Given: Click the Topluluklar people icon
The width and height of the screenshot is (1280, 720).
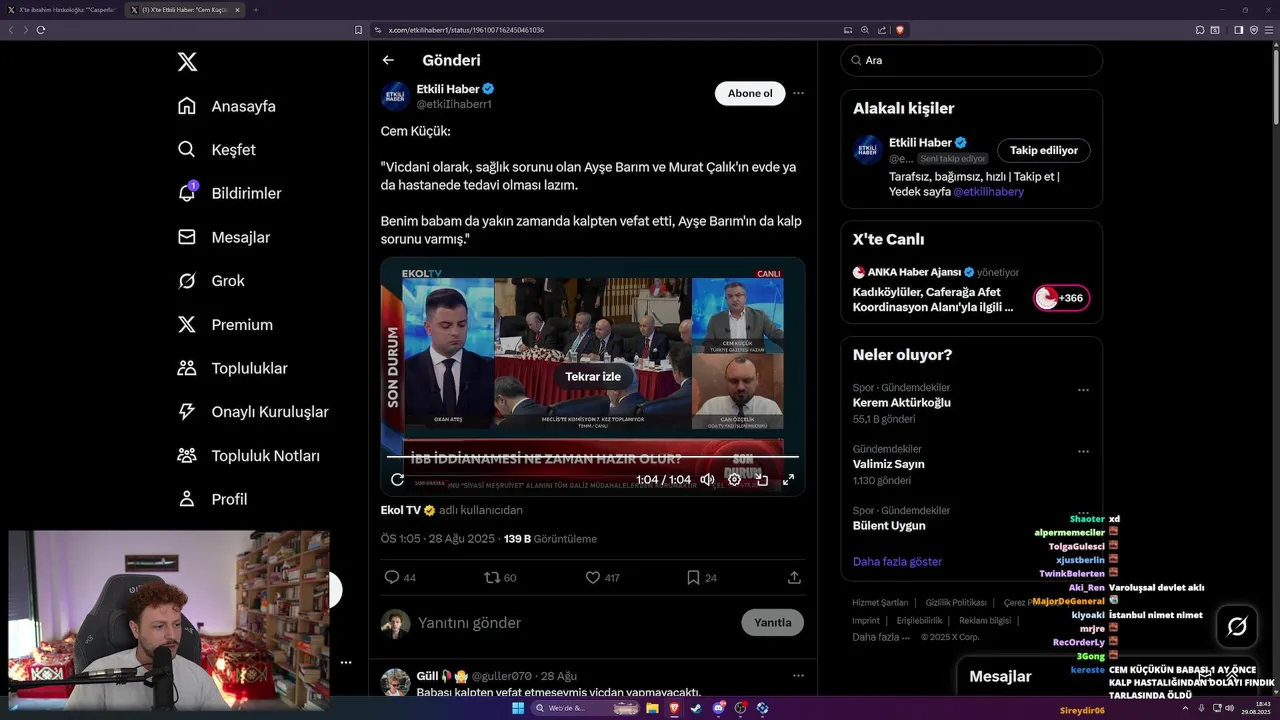Looking at the screenshot, I should [187, 368].
